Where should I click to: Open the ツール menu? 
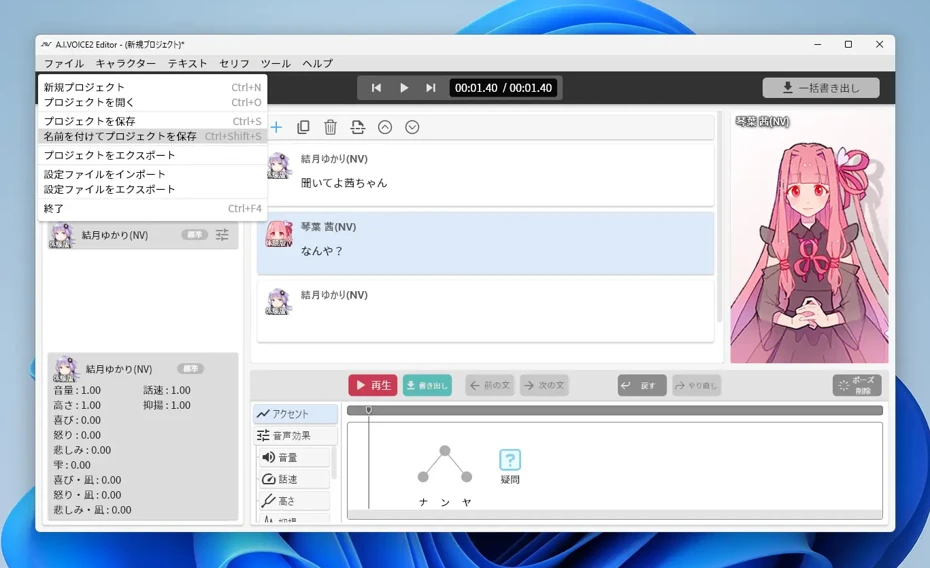(276, 63)
